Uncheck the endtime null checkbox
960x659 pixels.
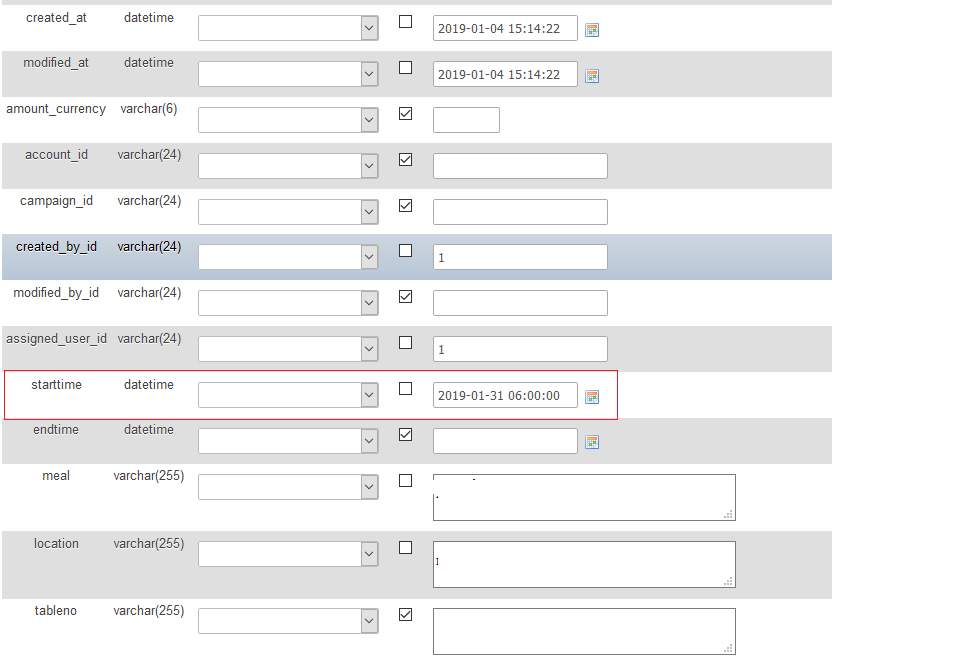[405, 435]
